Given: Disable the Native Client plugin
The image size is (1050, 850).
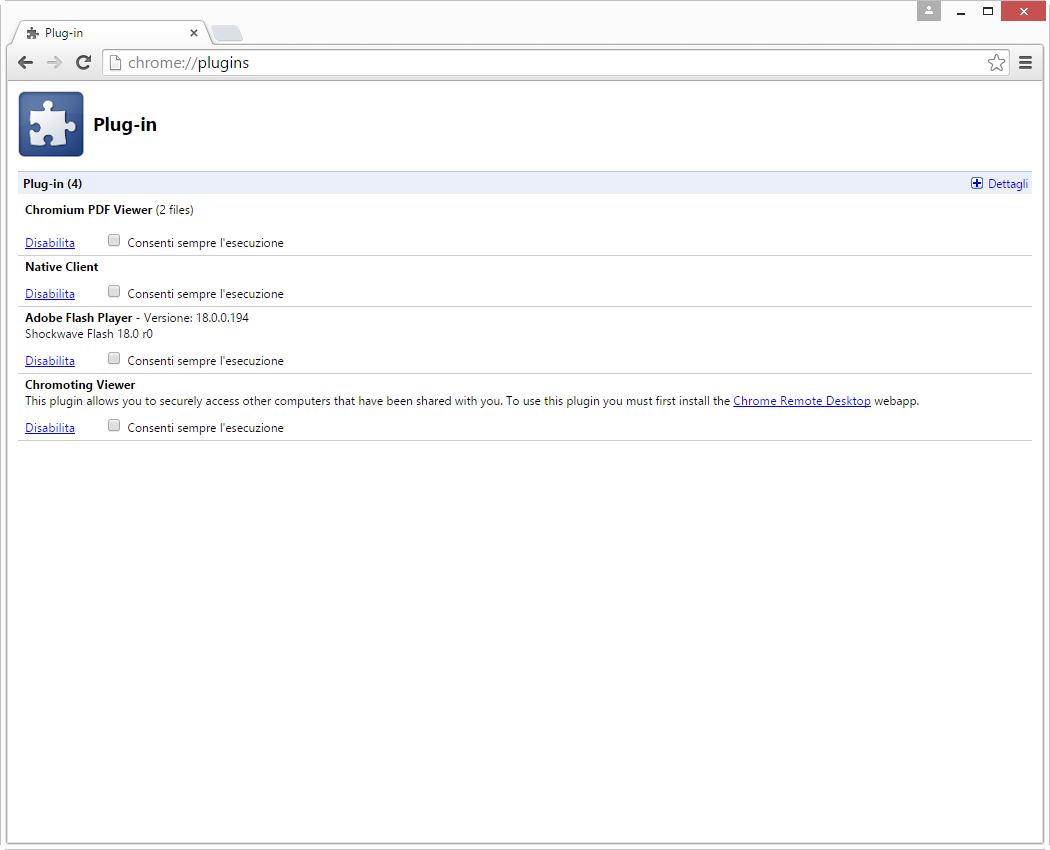Looking at the screenshot, I should (50, 293).
